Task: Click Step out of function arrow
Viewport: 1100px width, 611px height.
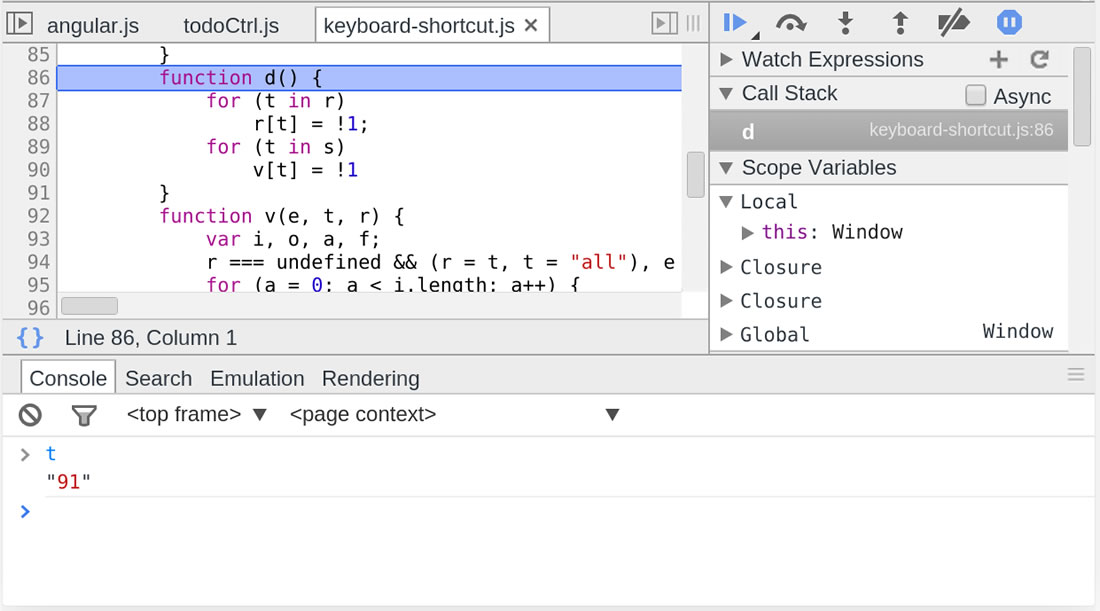Action: (900, 23)
